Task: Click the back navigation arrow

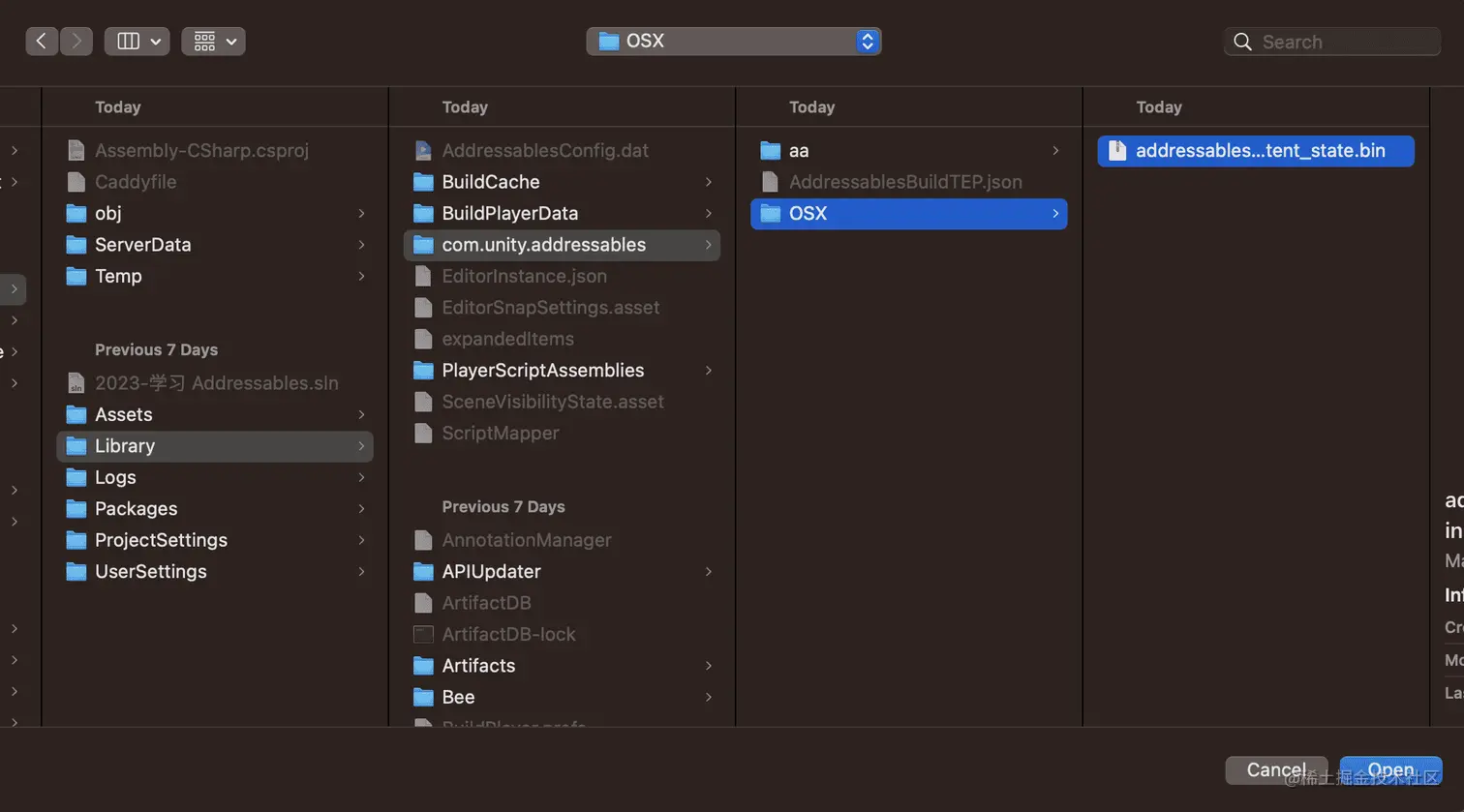Action: tap(41, 41)
